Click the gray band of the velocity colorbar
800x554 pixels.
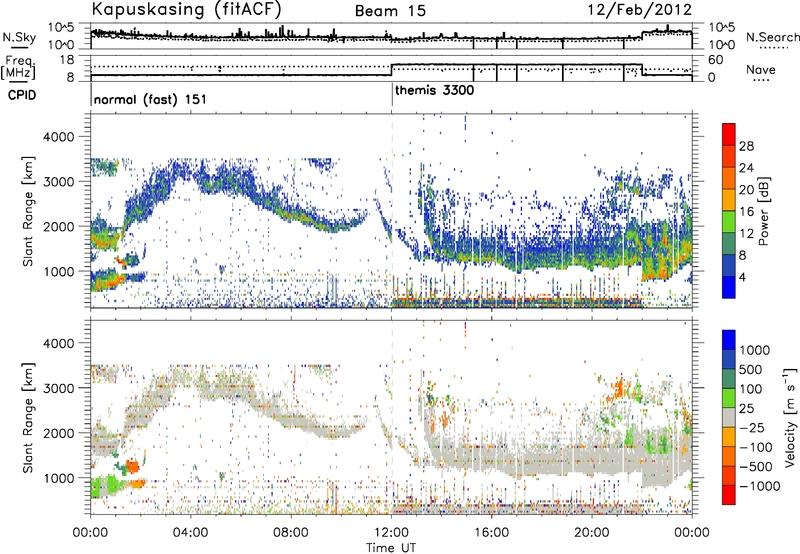729,417
